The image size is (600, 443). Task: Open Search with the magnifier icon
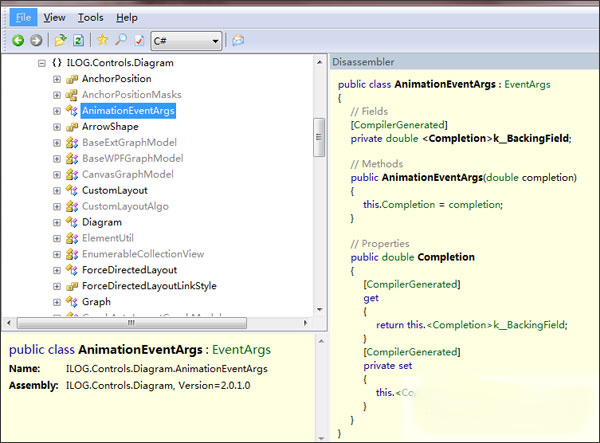point(120,40)
